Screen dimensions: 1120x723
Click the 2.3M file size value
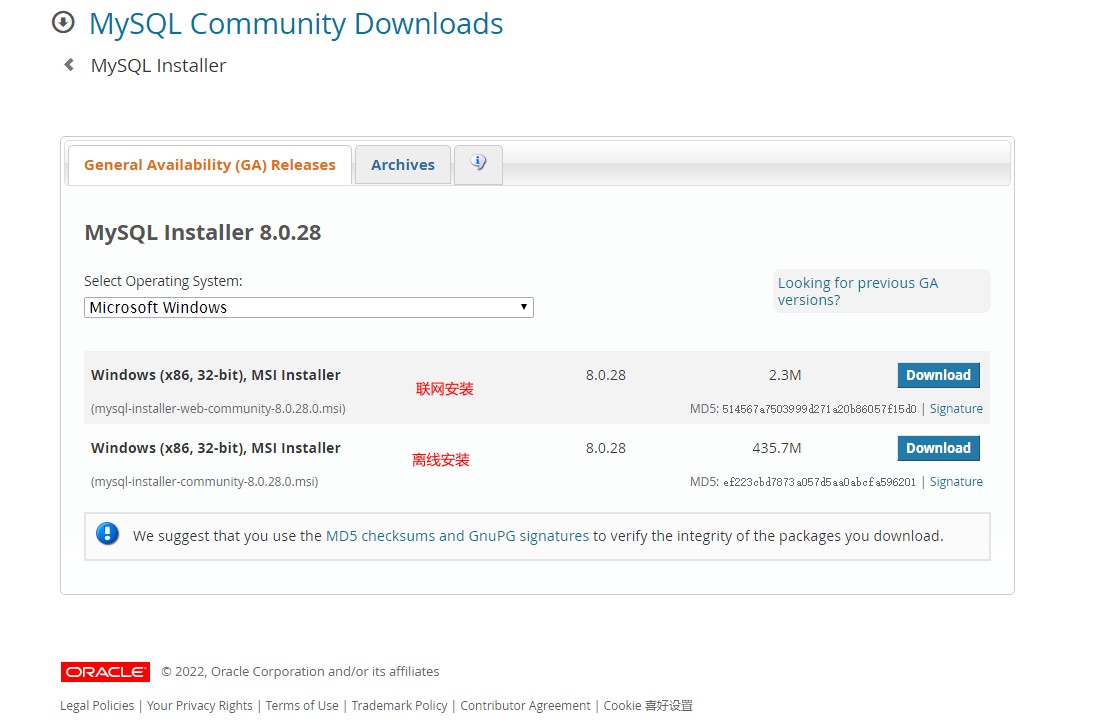785,375
